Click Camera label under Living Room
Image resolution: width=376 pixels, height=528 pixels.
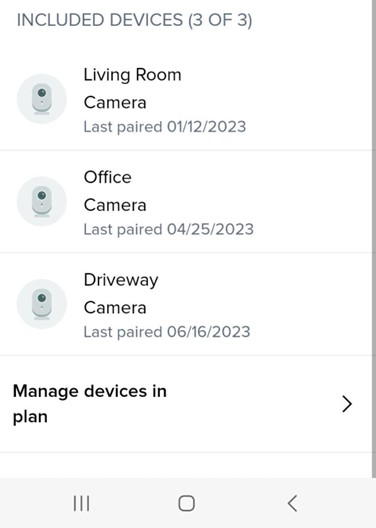(115, 102)
